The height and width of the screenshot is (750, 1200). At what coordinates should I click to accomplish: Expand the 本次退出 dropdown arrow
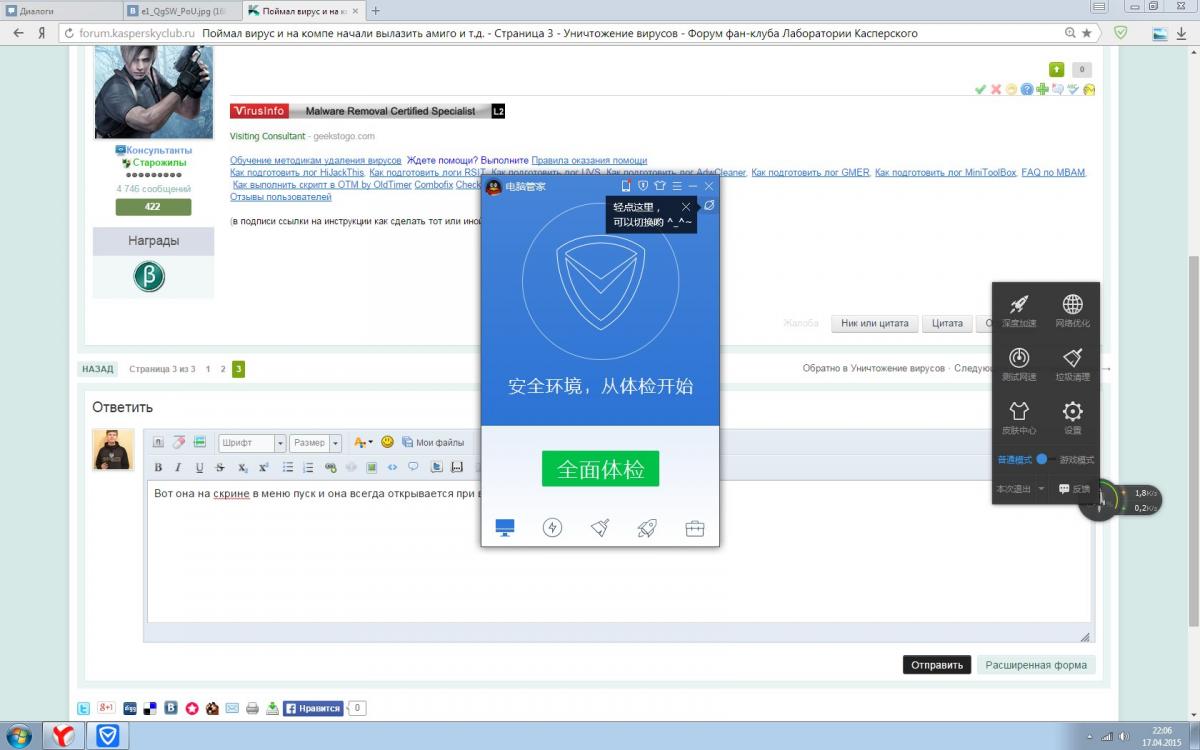pyautogui.click(x=1041, y=489)
